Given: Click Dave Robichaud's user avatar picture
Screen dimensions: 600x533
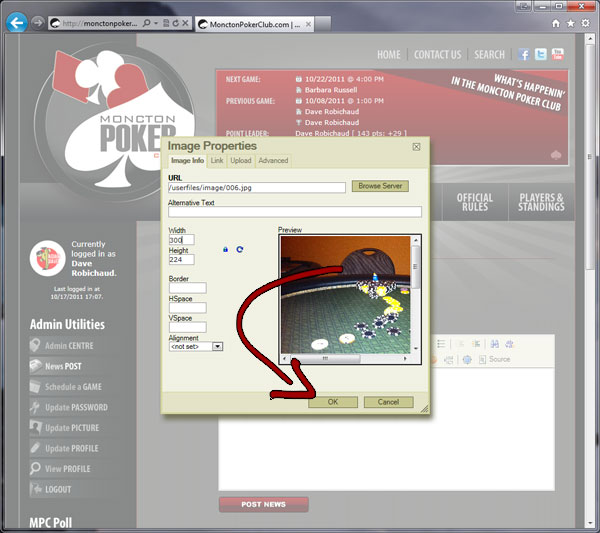Looking at the screenshot, I should pyautogui.click(x=48, y=258).
